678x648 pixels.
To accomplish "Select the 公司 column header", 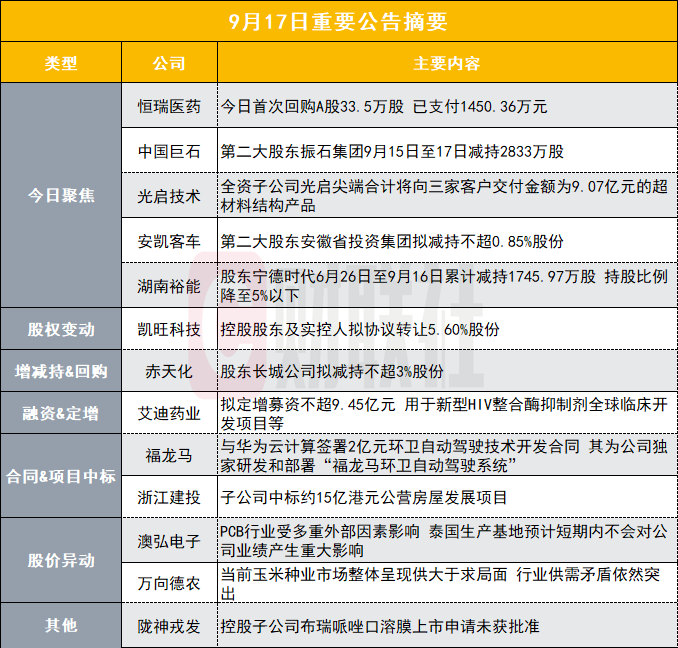I will (x=169, y=63).
